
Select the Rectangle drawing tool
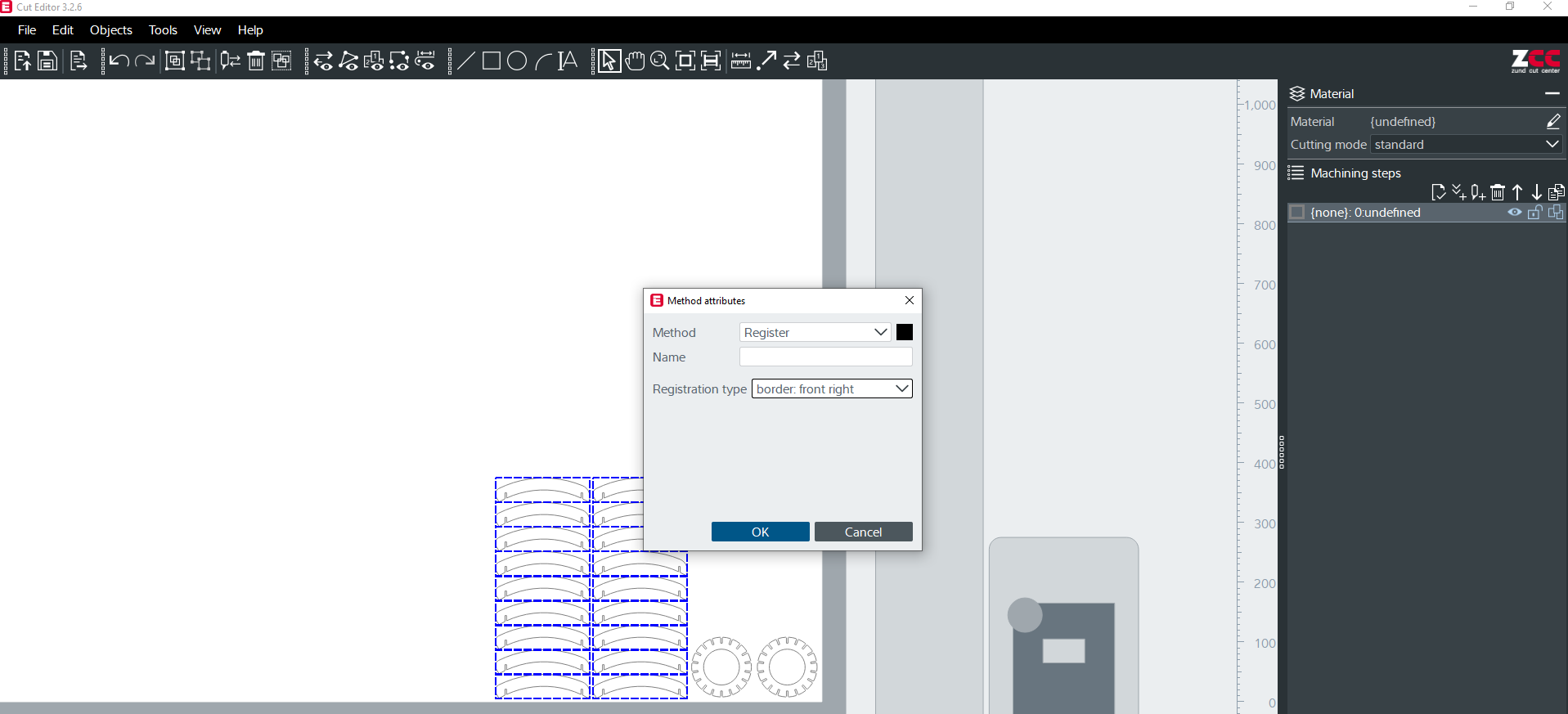(492, 61)
